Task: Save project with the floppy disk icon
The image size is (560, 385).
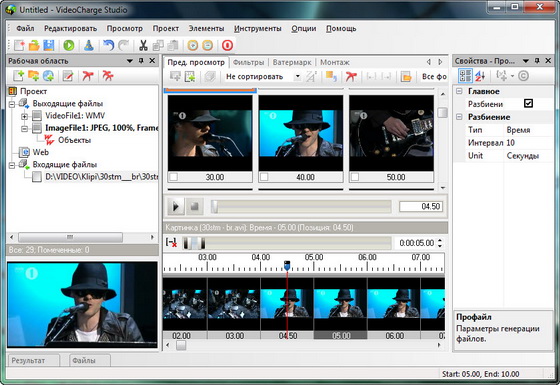Action: 49,45
